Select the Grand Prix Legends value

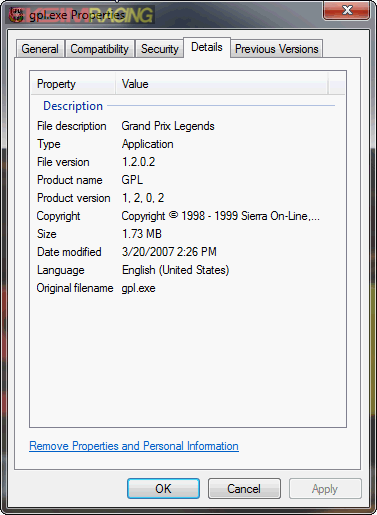click(x=168, y=126)
